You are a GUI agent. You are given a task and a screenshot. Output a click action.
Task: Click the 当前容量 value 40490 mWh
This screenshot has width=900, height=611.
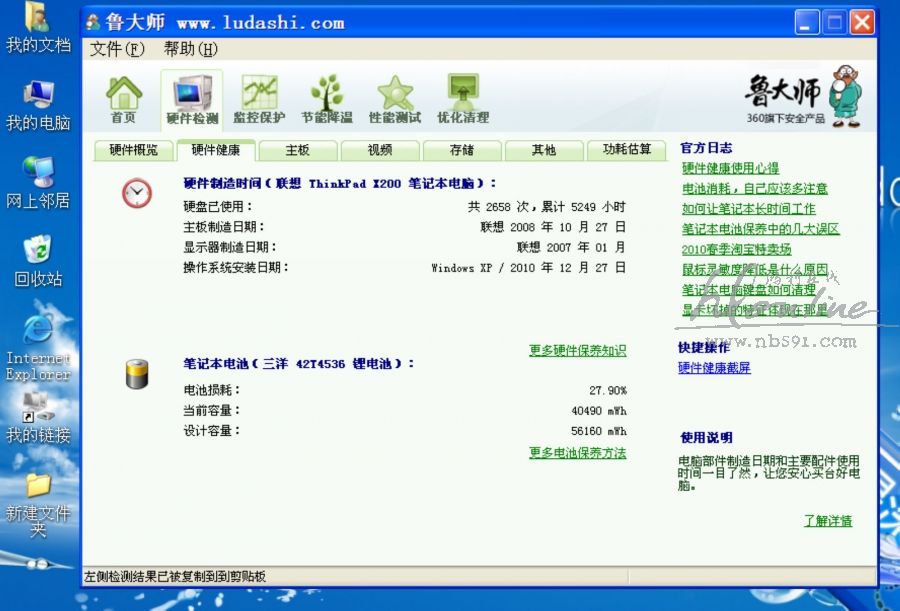point(599,411)
